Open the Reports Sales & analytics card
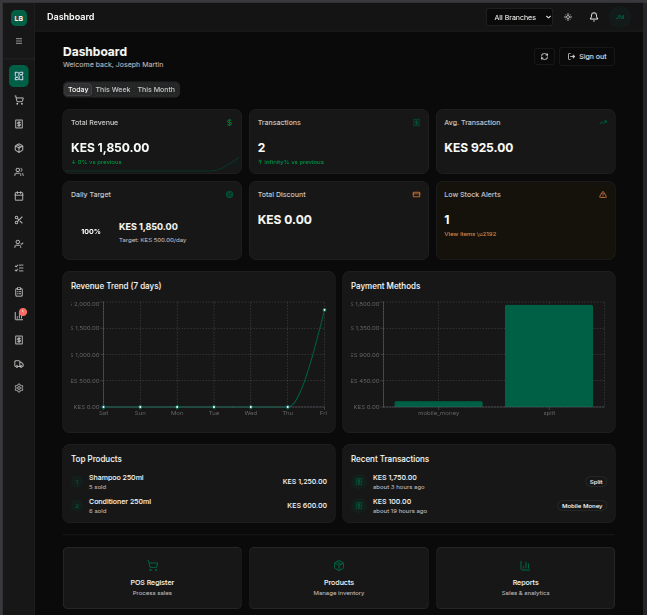 click(x=525, y=578)
